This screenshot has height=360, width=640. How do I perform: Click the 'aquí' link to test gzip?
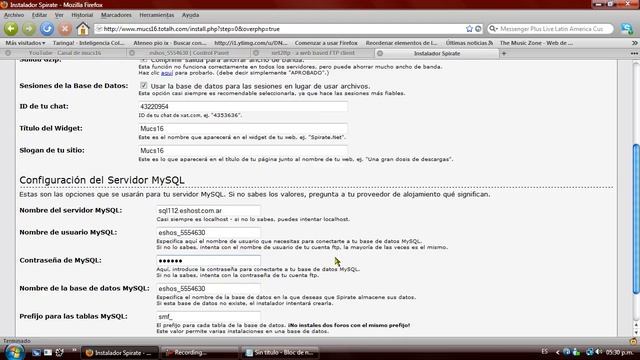pyautogui.click(x=167, y=73)
